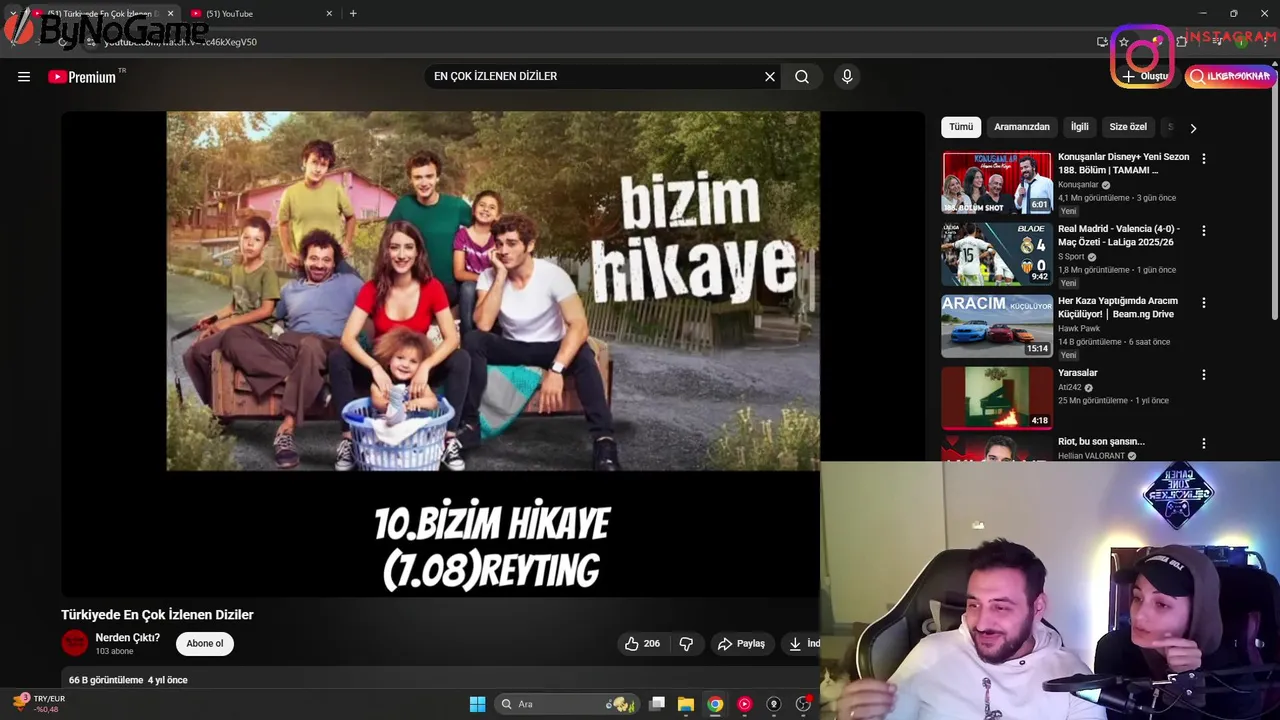Viewport: 1280px width, 720px height.
Task: Click the Bizim Hikaye video player
Action: (x=492, y=353)
